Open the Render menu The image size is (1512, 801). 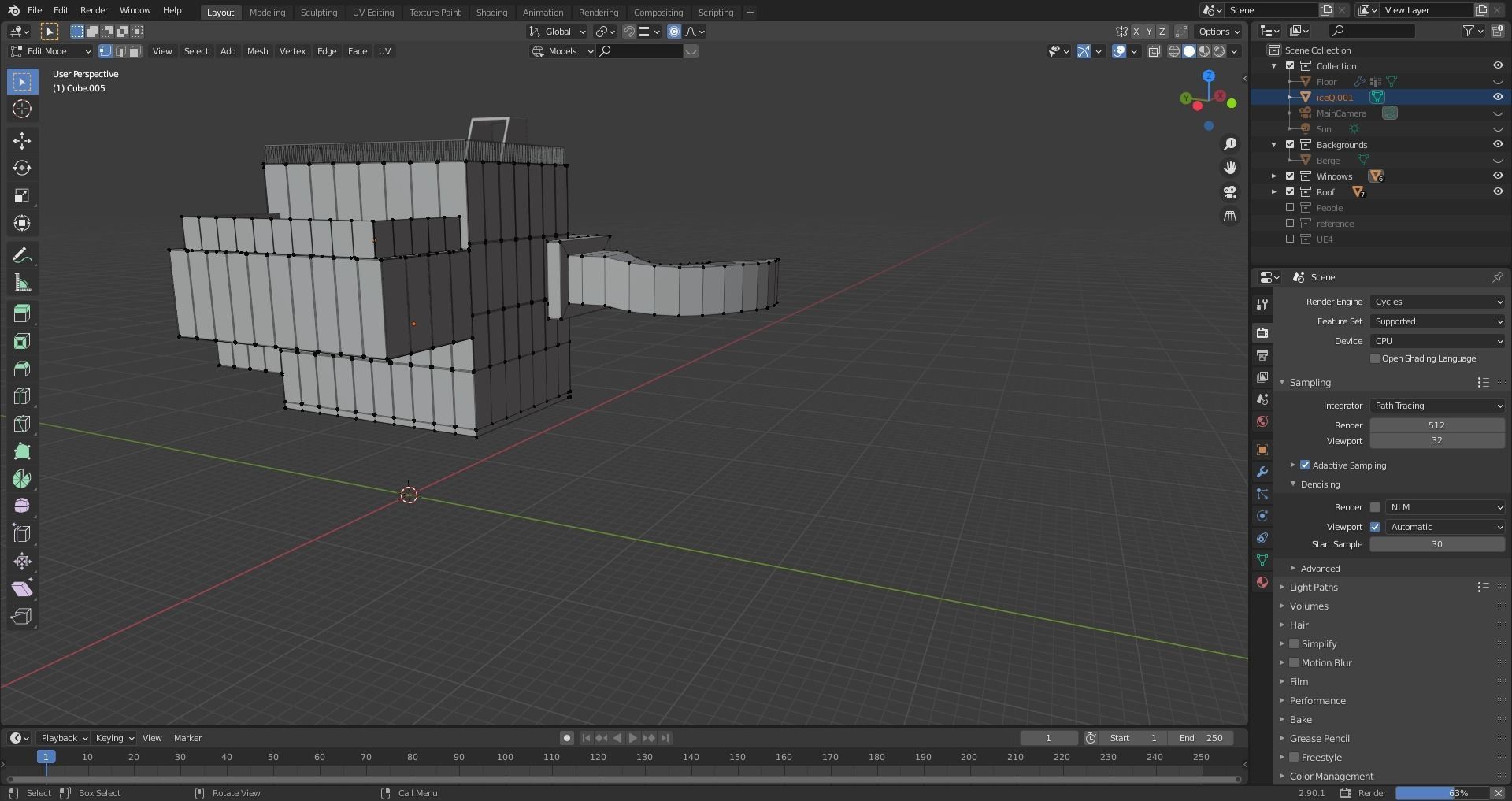point(94,10)
